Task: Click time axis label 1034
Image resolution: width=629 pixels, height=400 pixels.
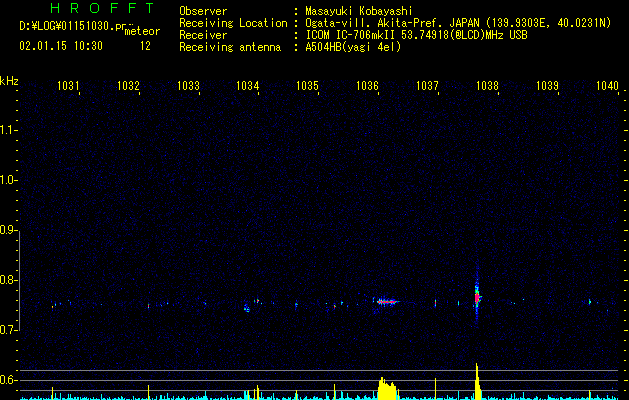Action: click(x=248, y=86)
